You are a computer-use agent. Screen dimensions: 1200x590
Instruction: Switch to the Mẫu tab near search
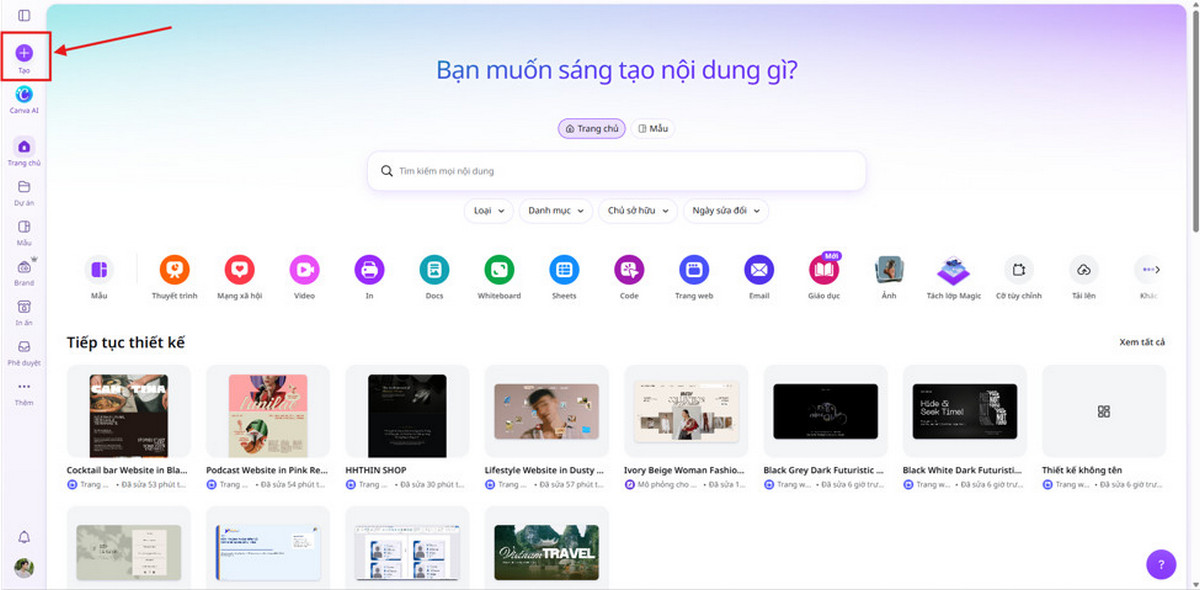653,129
